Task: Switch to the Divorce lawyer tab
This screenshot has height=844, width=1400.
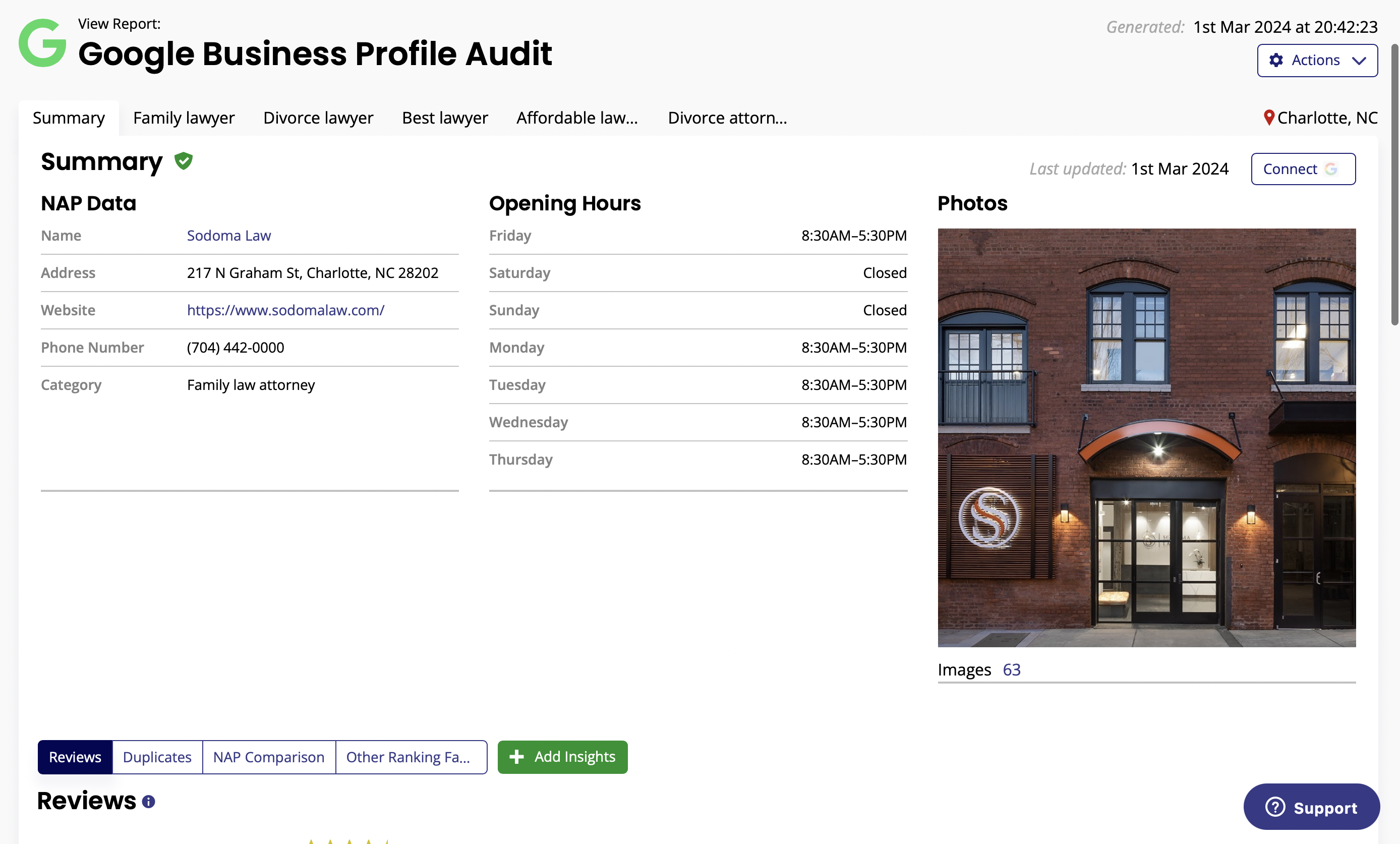Action: pos(318,118)
